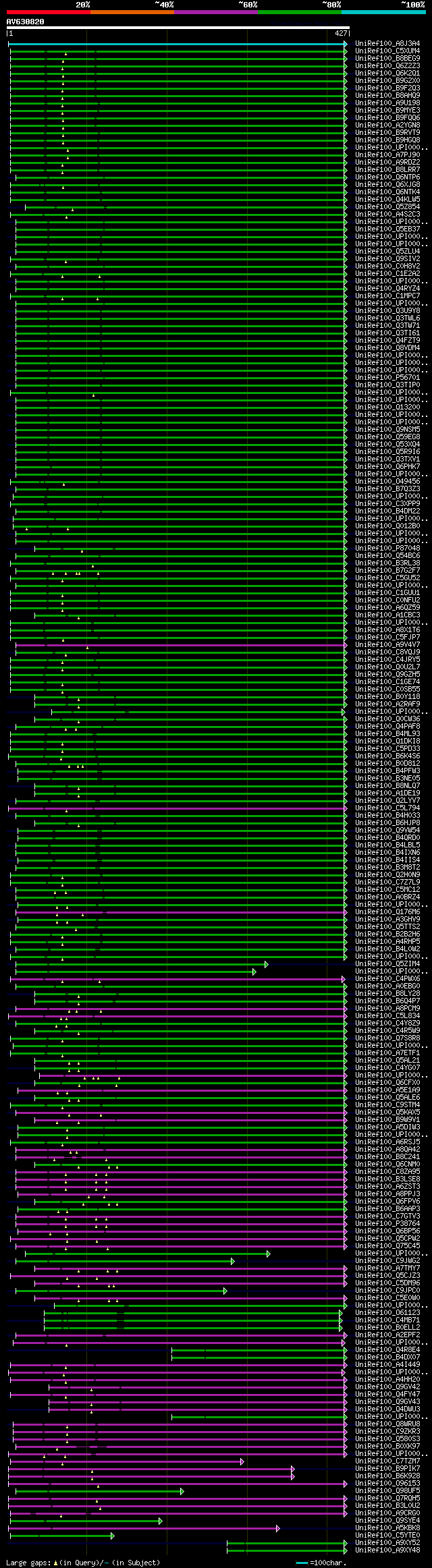Image resolution: width=432 pixels, height=1568 pixels.
Task: Open hit UniRef100_Q6K2Q1
Action: (387, 74)
